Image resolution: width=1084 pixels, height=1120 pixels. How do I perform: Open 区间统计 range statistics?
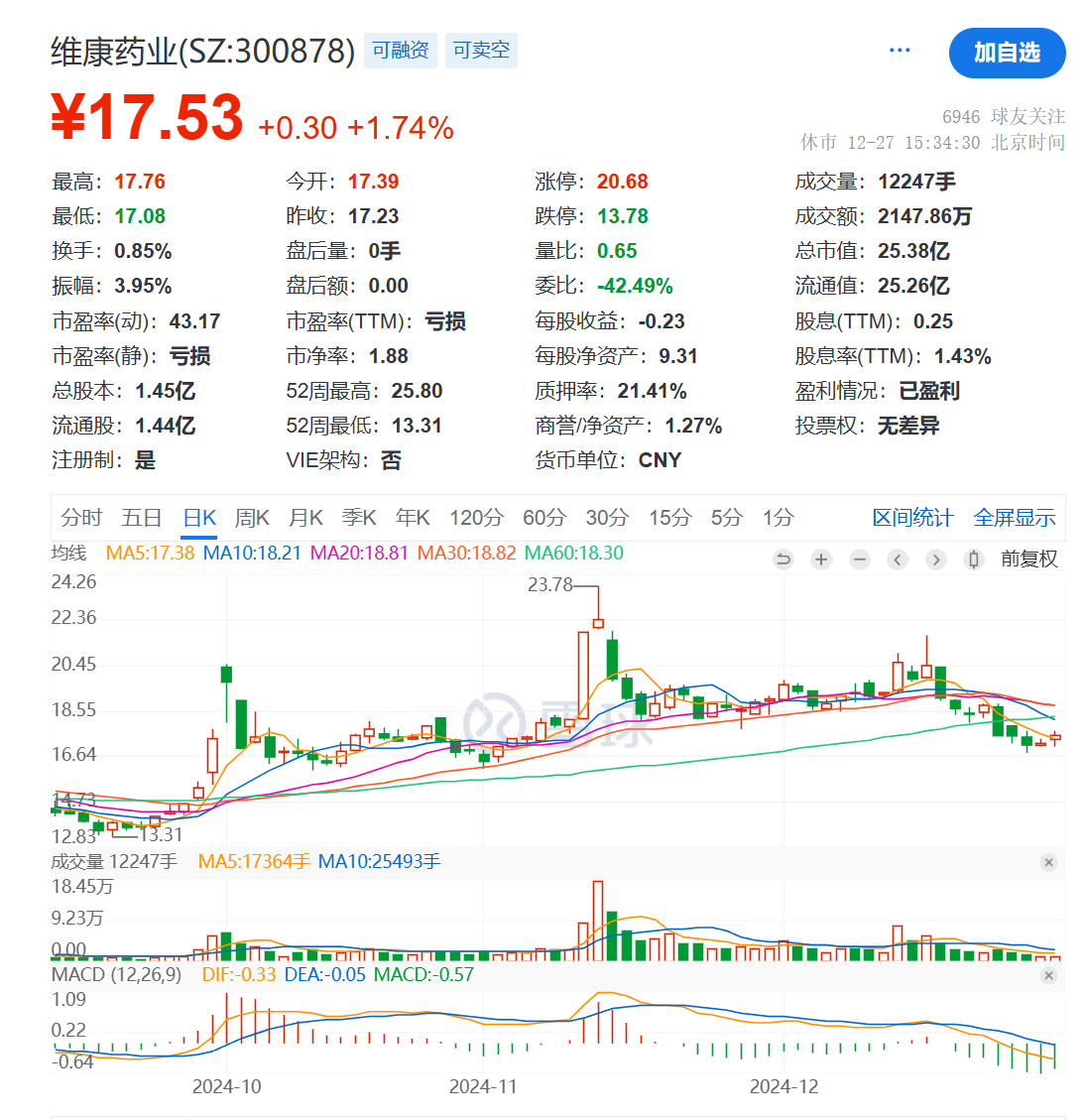click(912, 517)
